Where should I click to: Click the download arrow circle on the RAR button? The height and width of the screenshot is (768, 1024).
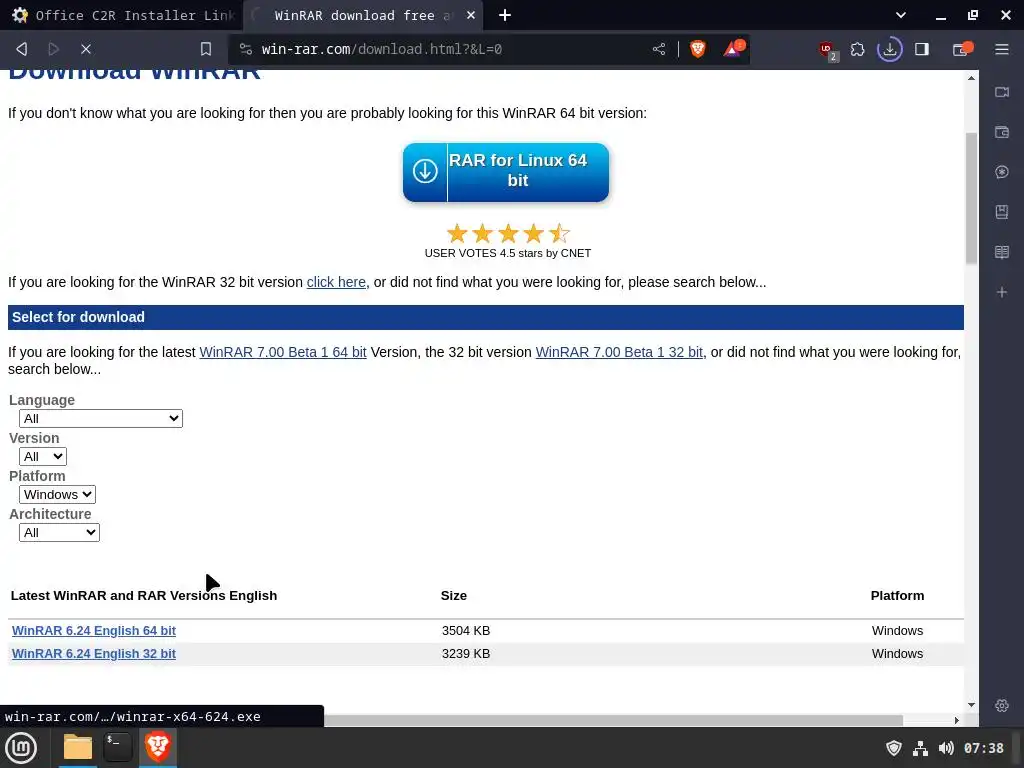(x=425, y=171)
